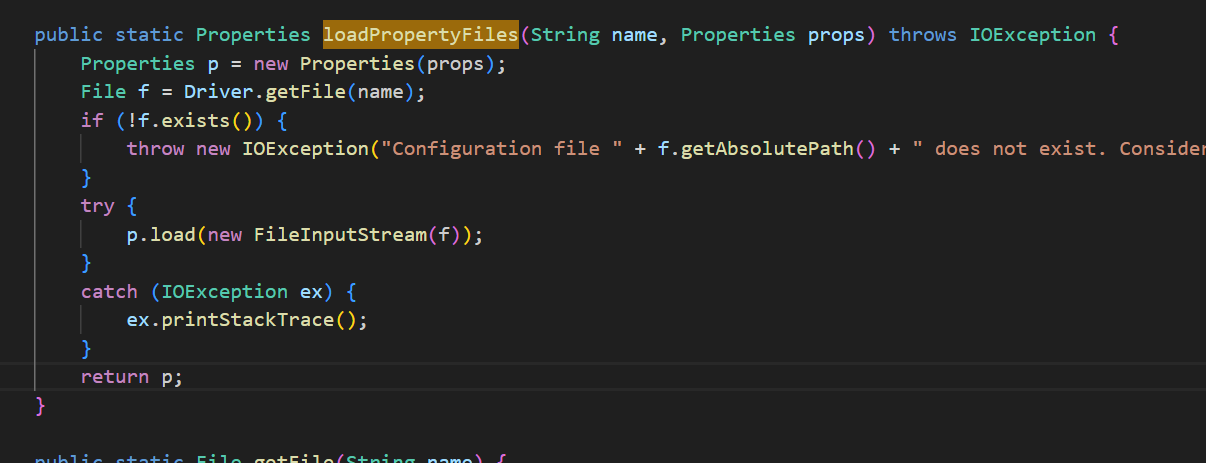Click the throw keyword
The image size is (1206, 463).
tap(155, 149)
